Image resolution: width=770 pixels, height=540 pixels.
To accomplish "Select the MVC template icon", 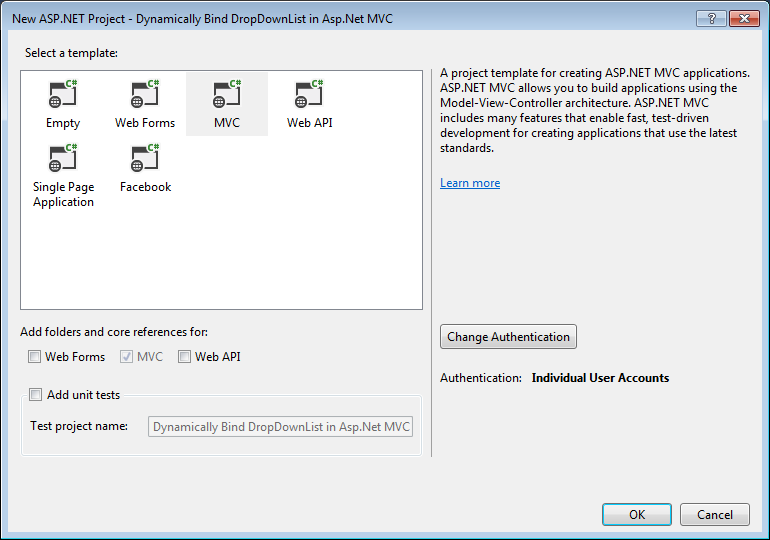I will tap(227, 94).
